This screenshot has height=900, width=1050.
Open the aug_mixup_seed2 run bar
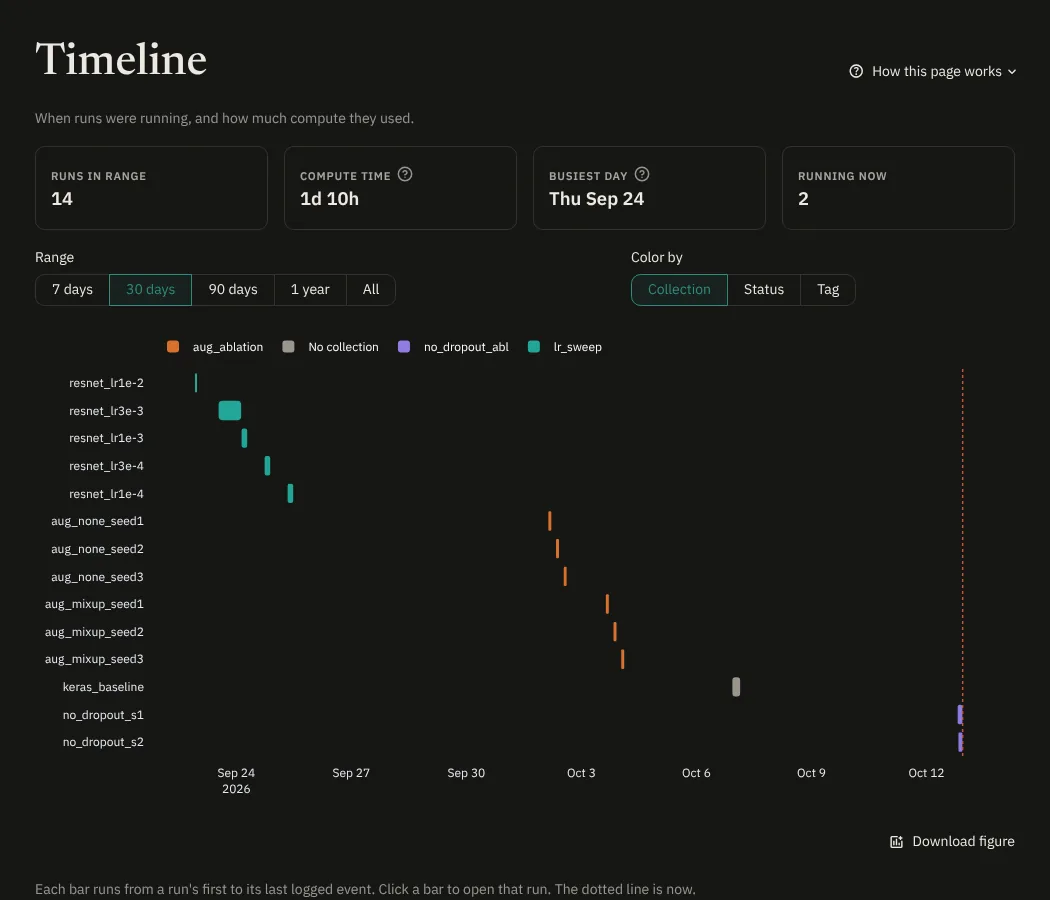615,631
